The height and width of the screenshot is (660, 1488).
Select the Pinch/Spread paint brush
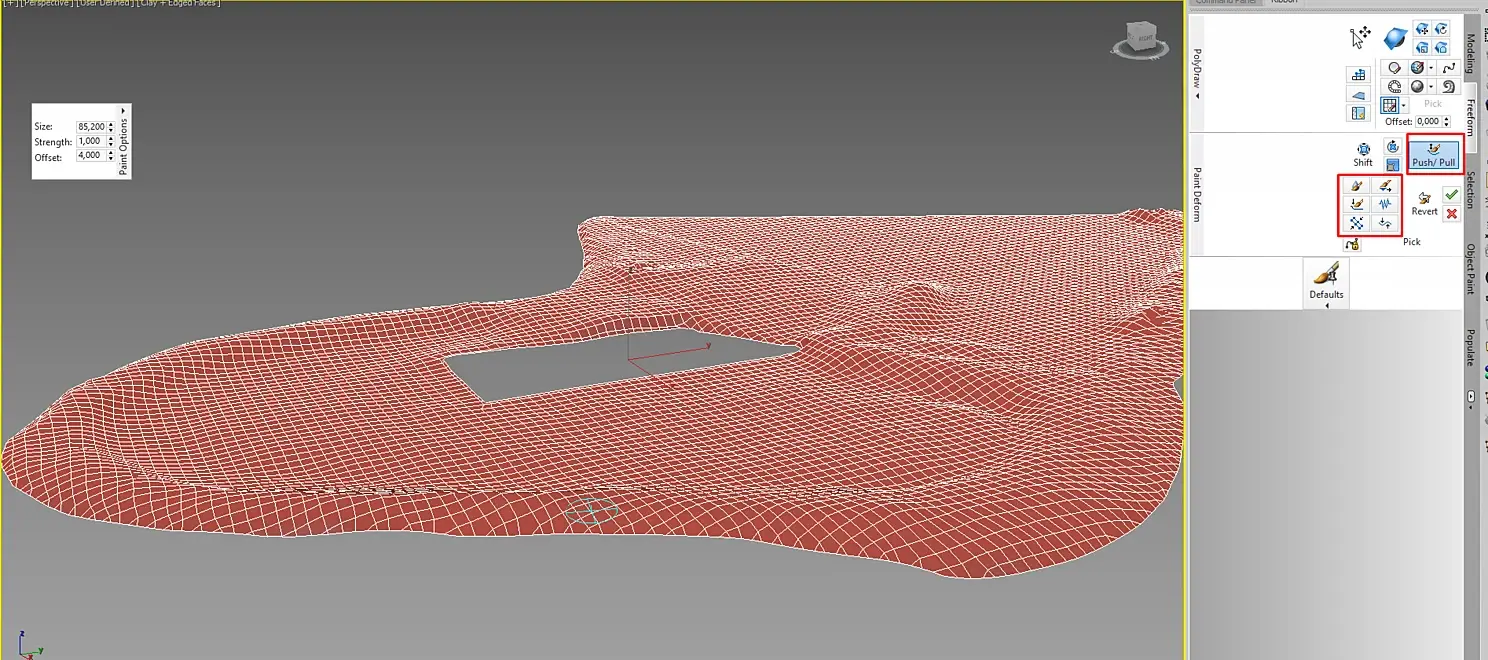1356,223
